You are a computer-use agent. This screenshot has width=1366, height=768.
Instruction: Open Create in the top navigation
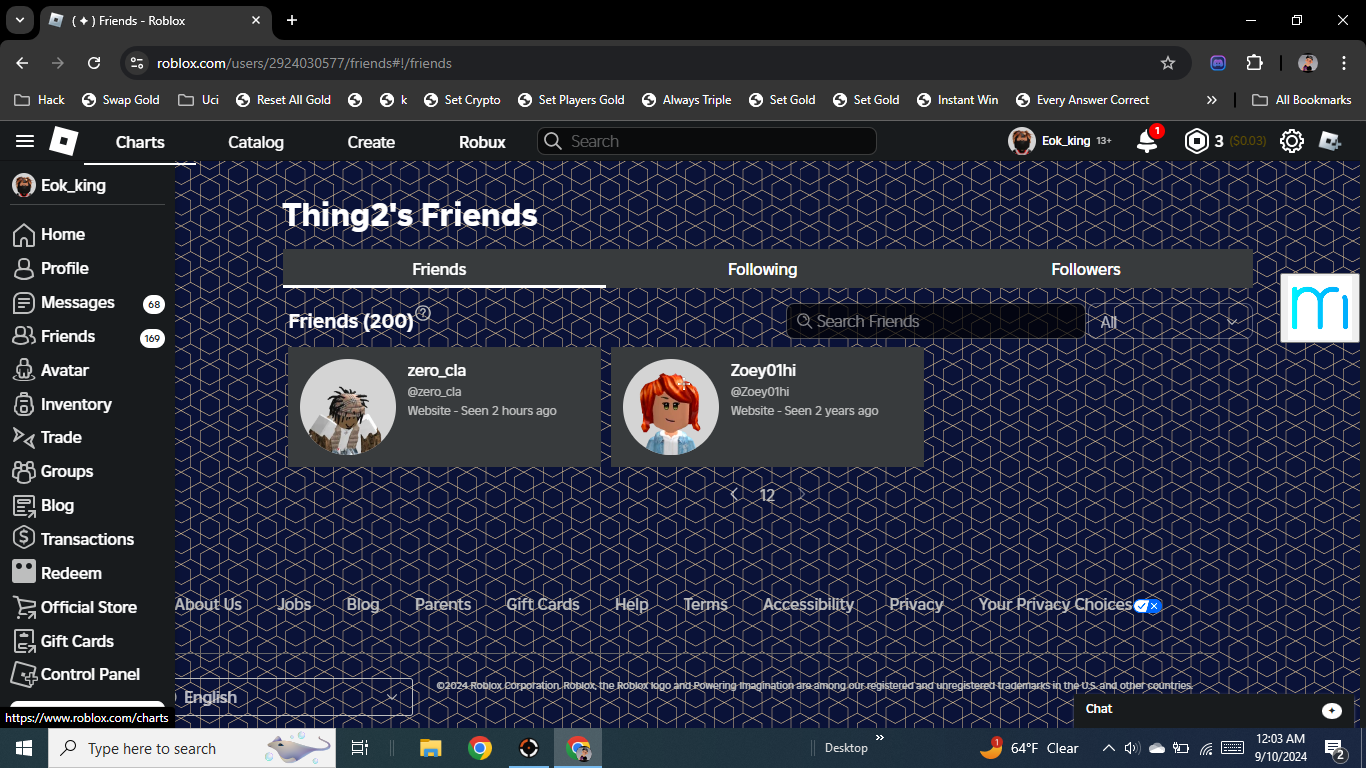(371, 142)
